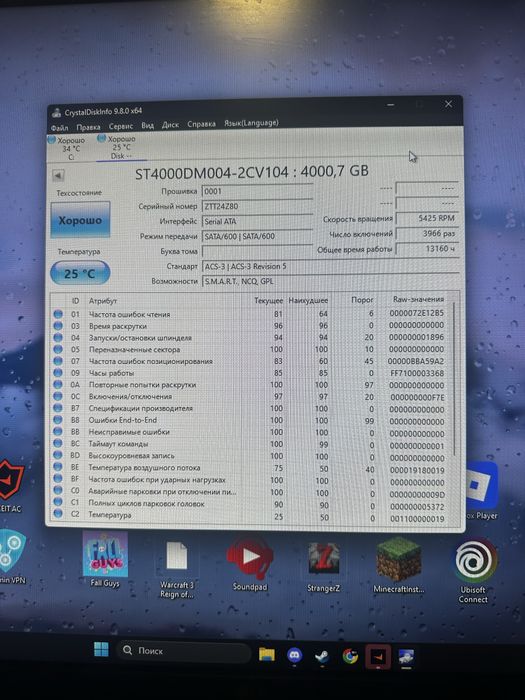Click the Серийный номер field
The image size is (525, 700).
click(x=257, y=207)
